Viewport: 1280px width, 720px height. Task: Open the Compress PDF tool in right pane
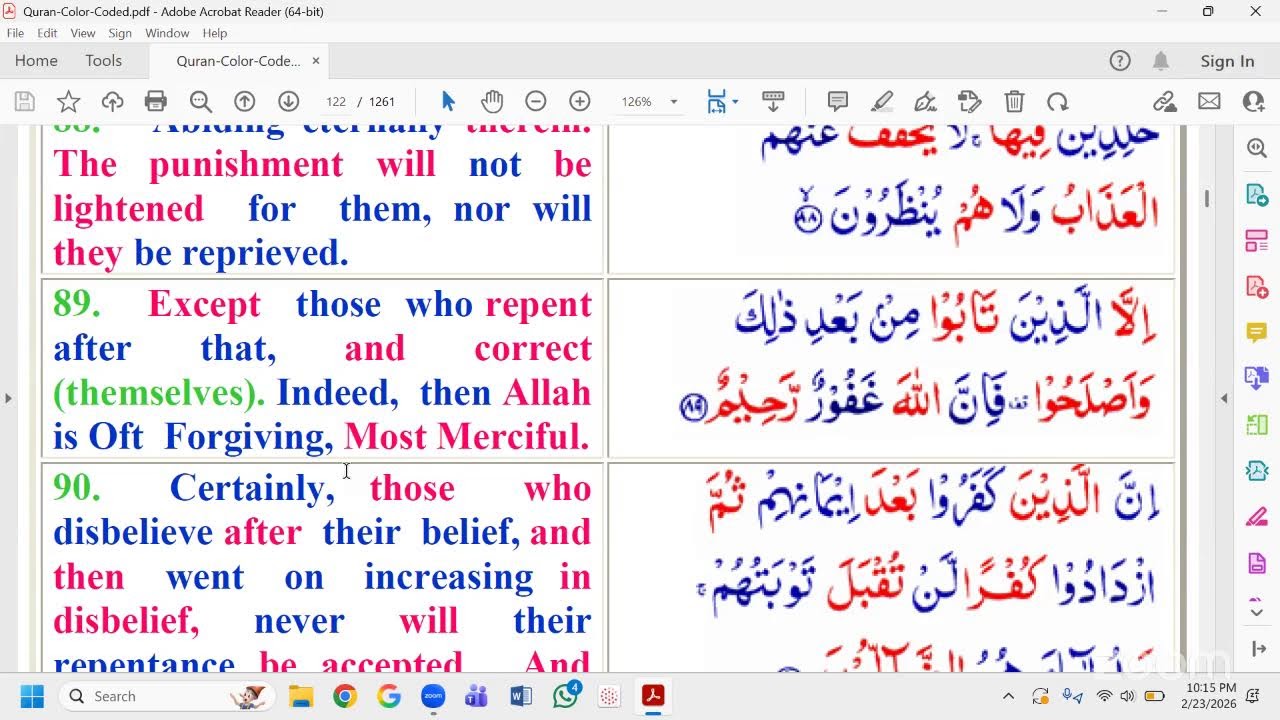click(1257, 470)
